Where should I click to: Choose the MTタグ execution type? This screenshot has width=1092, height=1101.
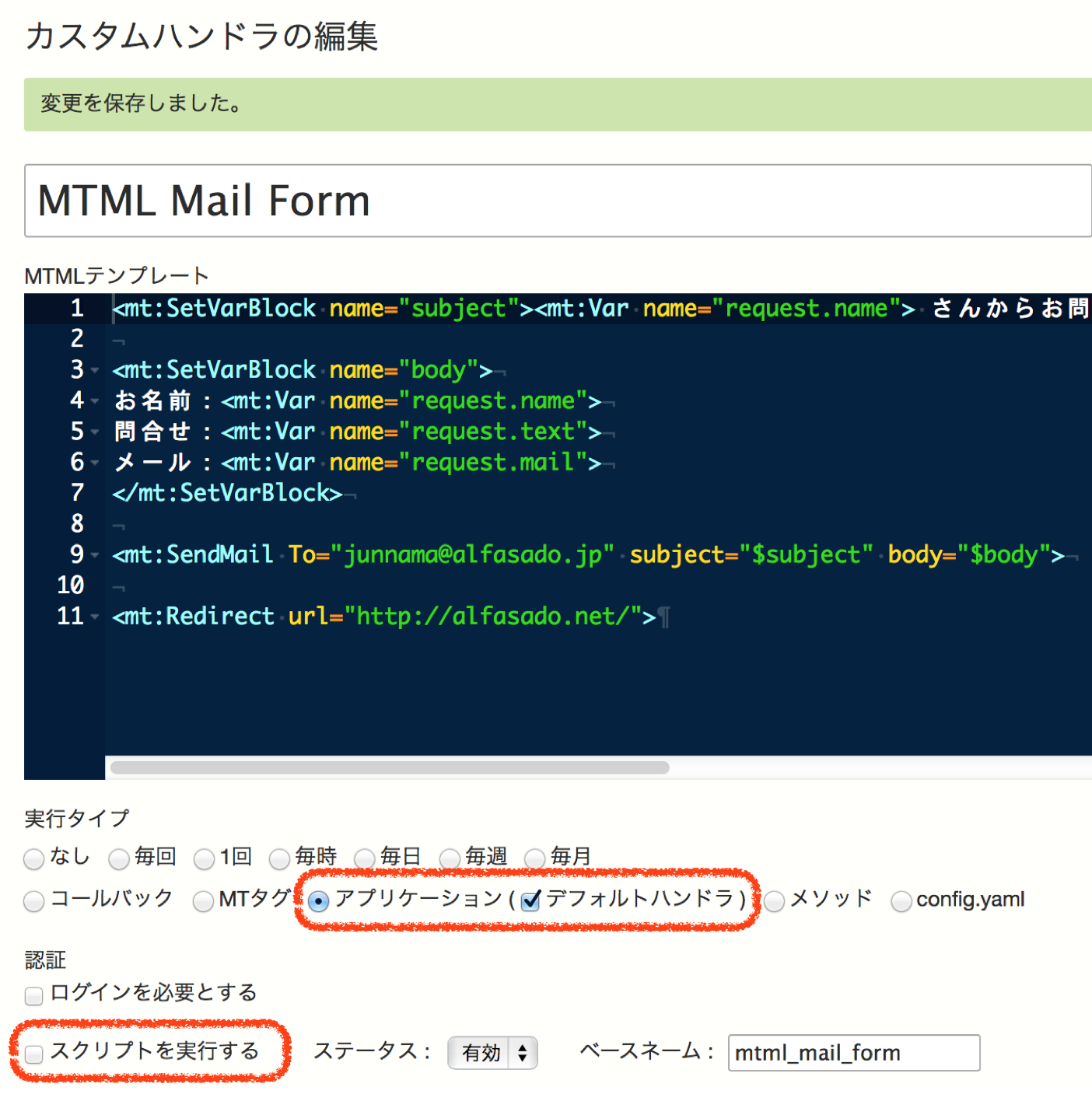203,901
